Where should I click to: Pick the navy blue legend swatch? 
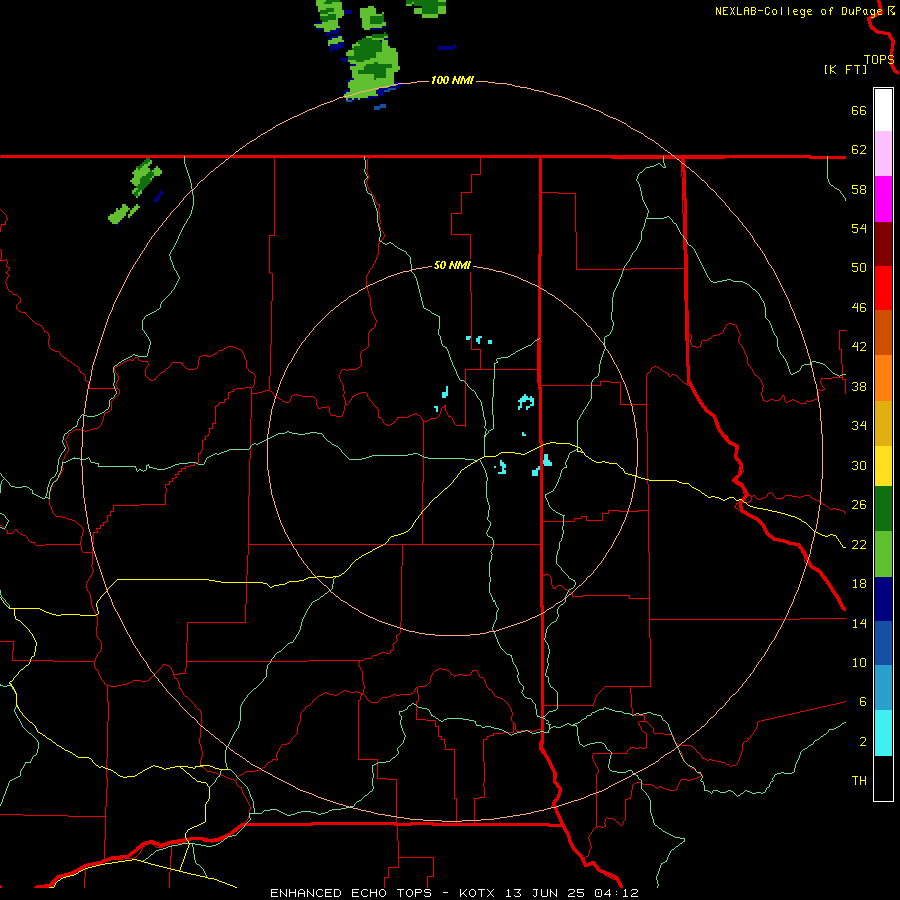click(x=883, y=599)
